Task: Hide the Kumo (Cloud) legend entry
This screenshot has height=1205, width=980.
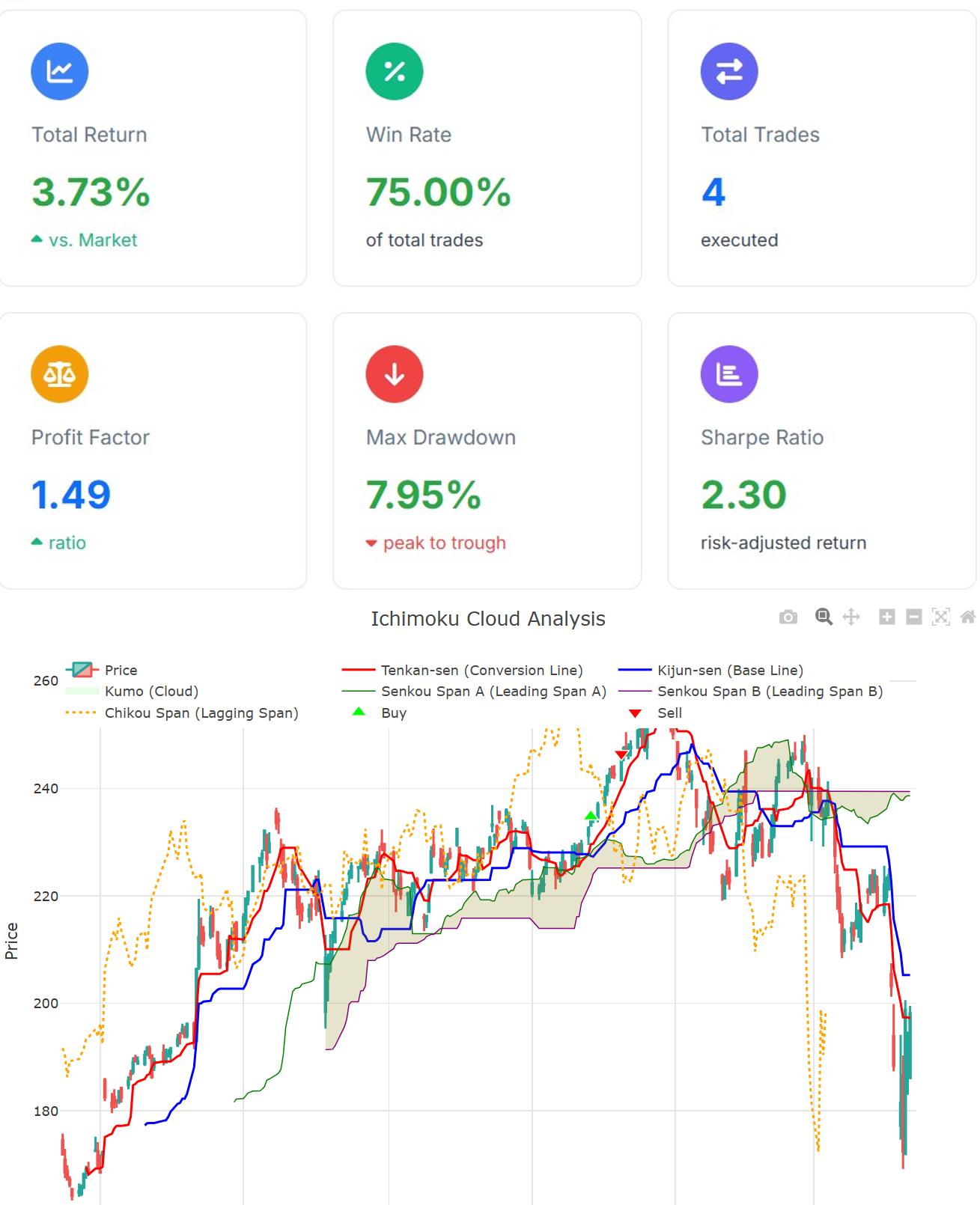Action: point(150,692)
